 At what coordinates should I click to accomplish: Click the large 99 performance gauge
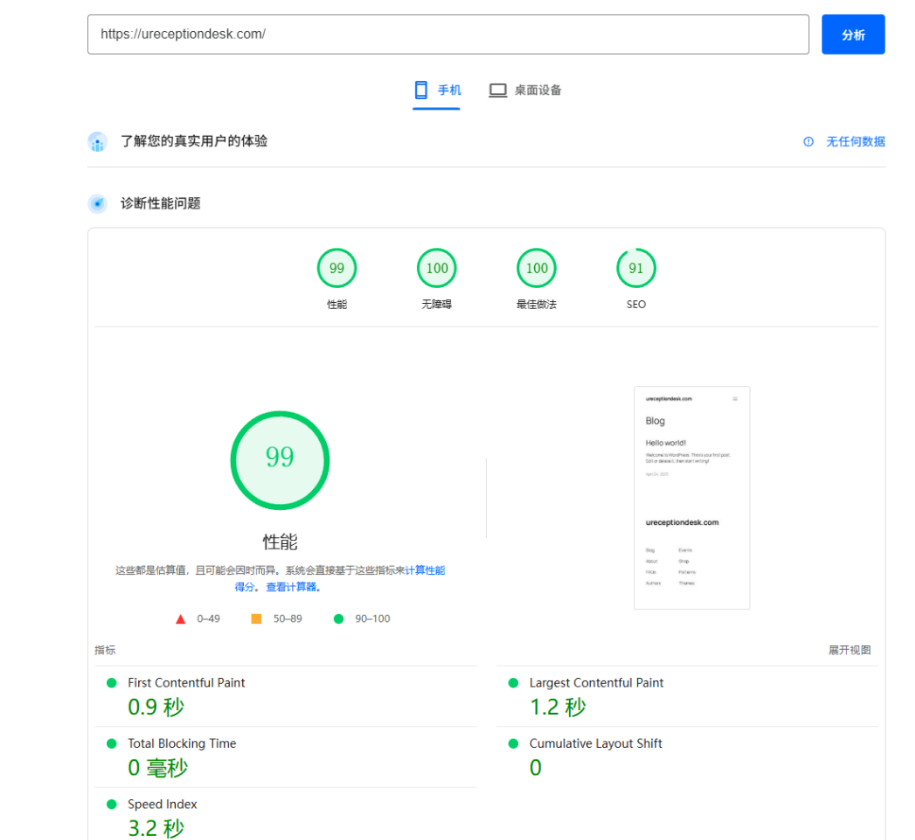280,460
